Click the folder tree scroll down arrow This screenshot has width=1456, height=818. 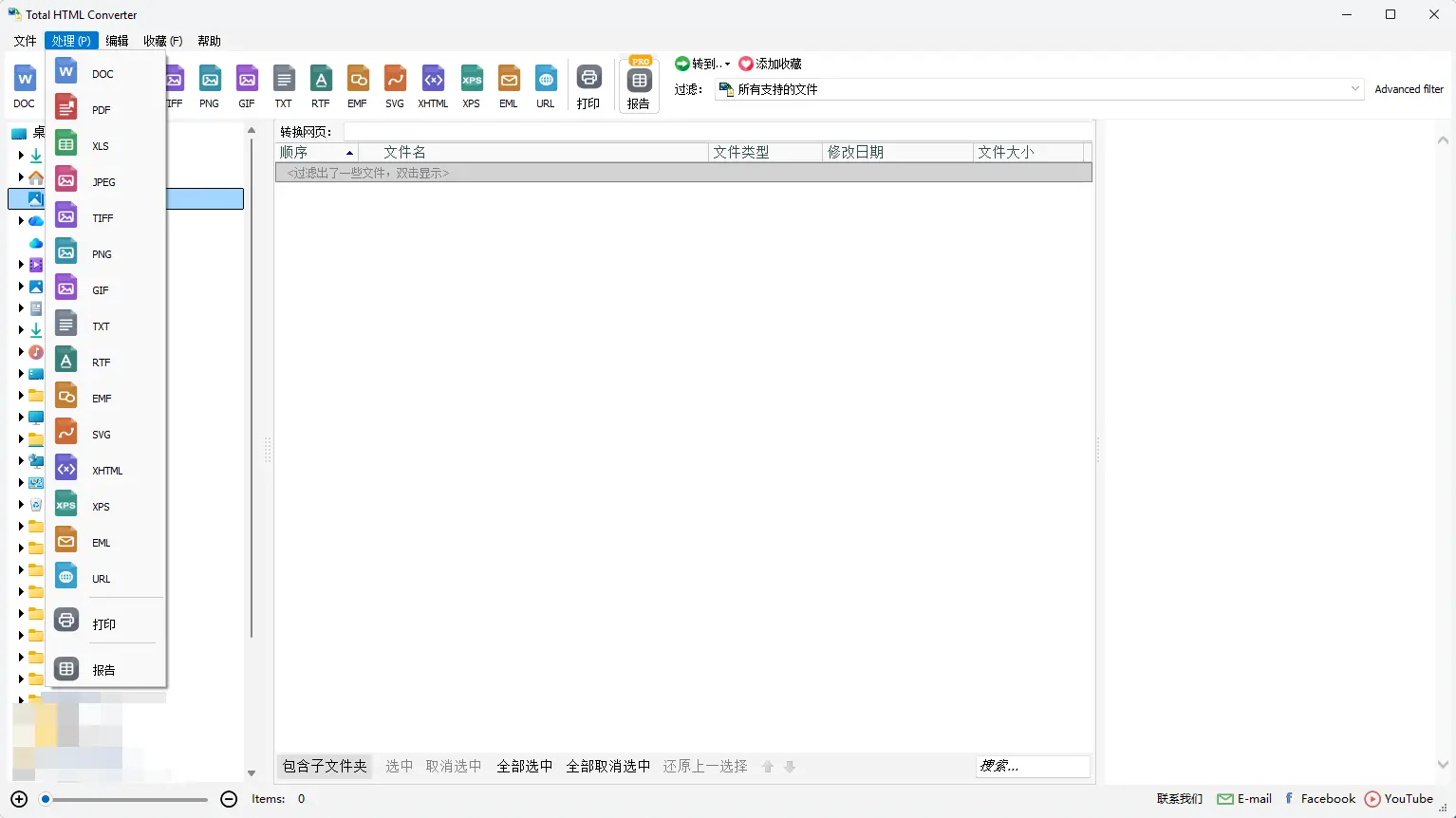point(252,773)
